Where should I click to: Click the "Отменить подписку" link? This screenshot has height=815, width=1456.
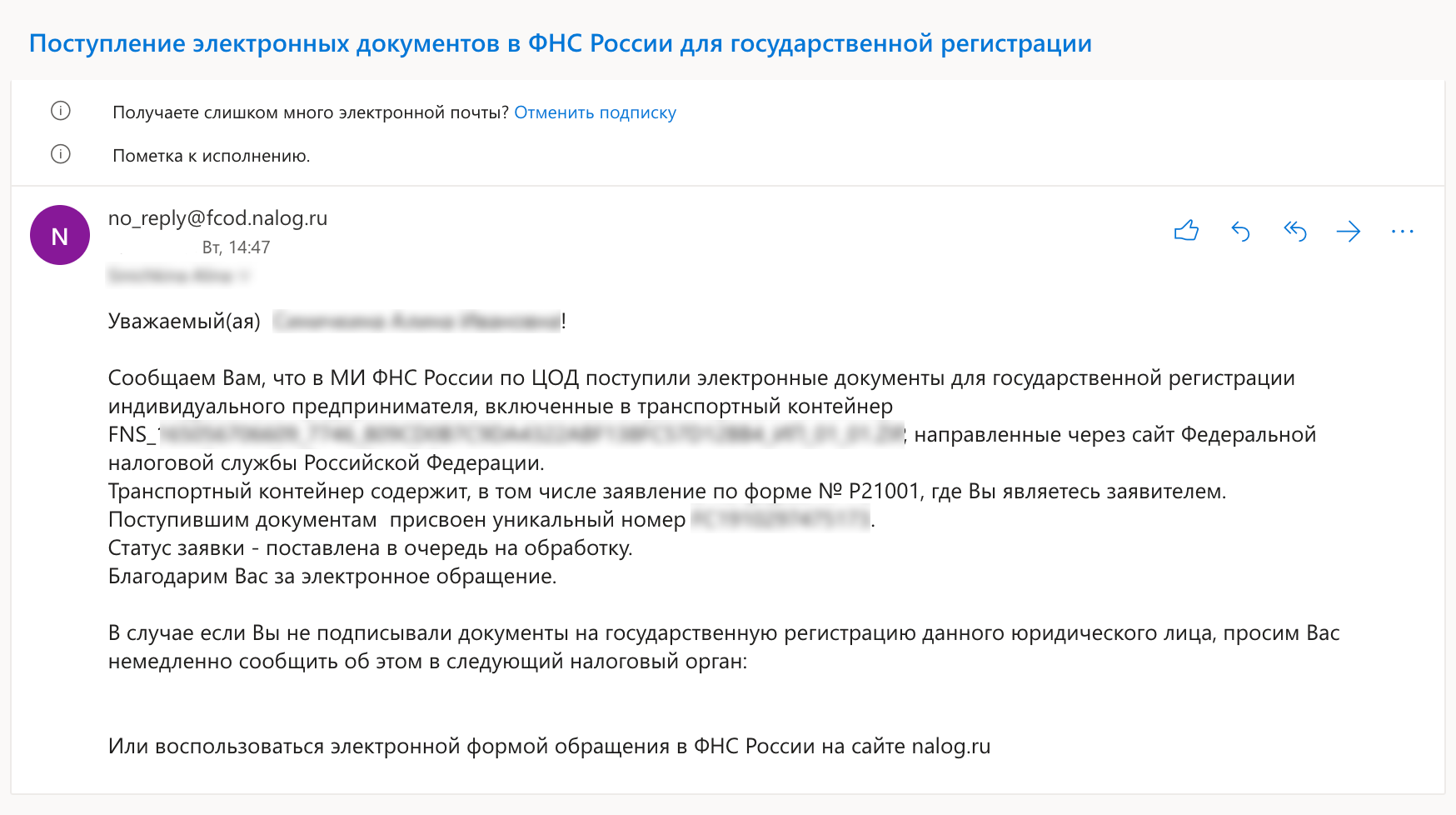pyautogui.click(x=595, y=112)
